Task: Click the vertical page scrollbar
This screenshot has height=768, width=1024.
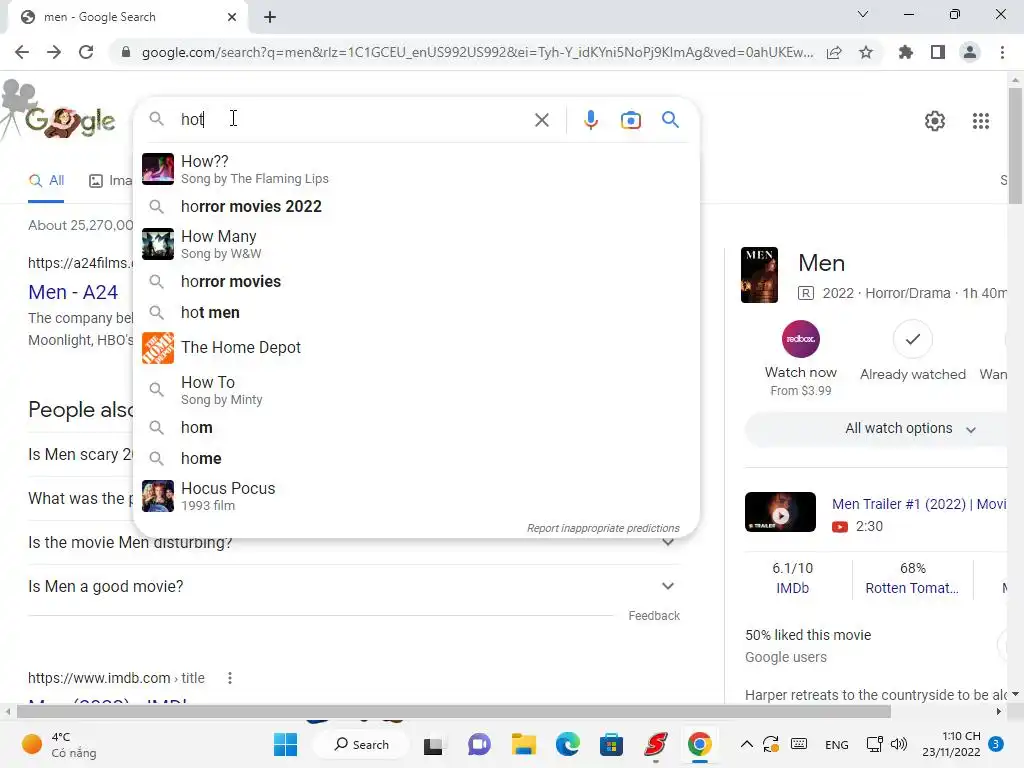Action: pyautogui.click(x=1016, y=145)
